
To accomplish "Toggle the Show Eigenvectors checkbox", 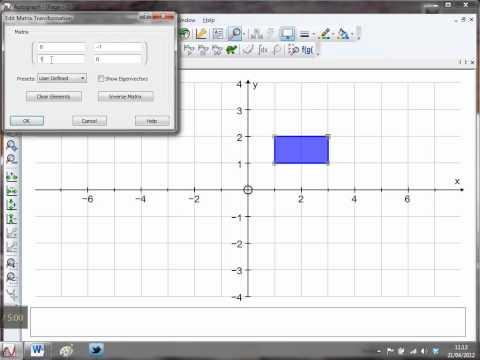I will (101, 78).
